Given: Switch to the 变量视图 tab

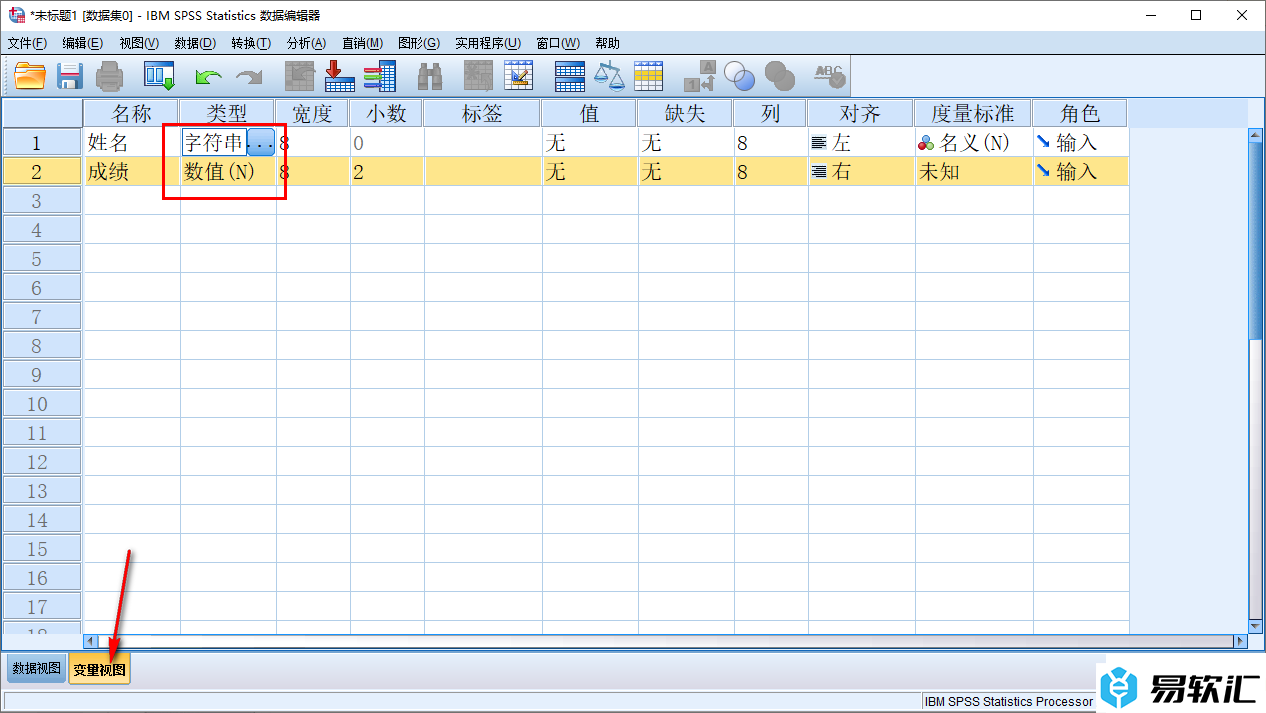Looking at the screenshot, I should (x=99, y=669).
